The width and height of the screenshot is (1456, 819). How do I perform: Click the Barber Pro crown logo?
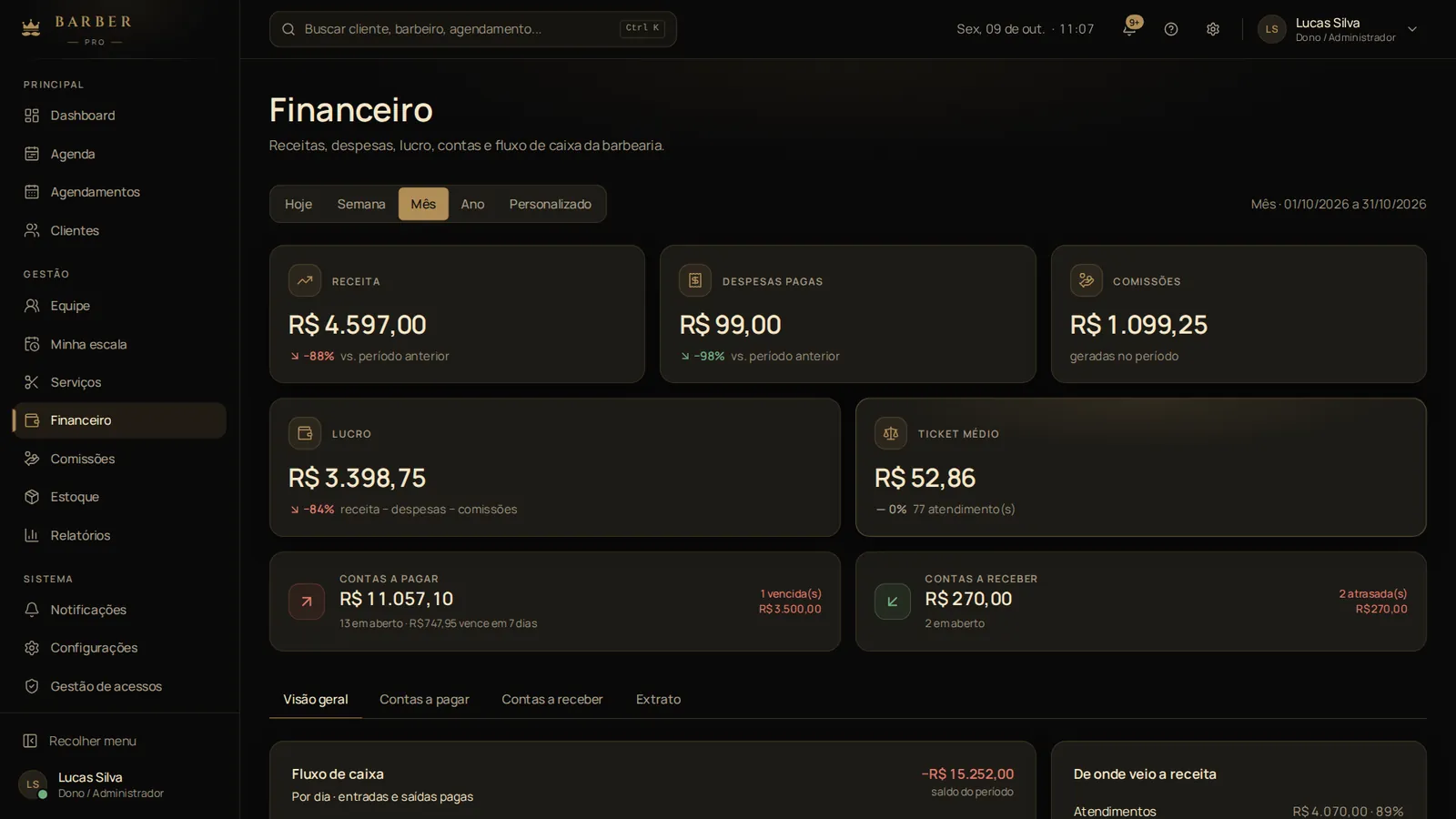31,28
